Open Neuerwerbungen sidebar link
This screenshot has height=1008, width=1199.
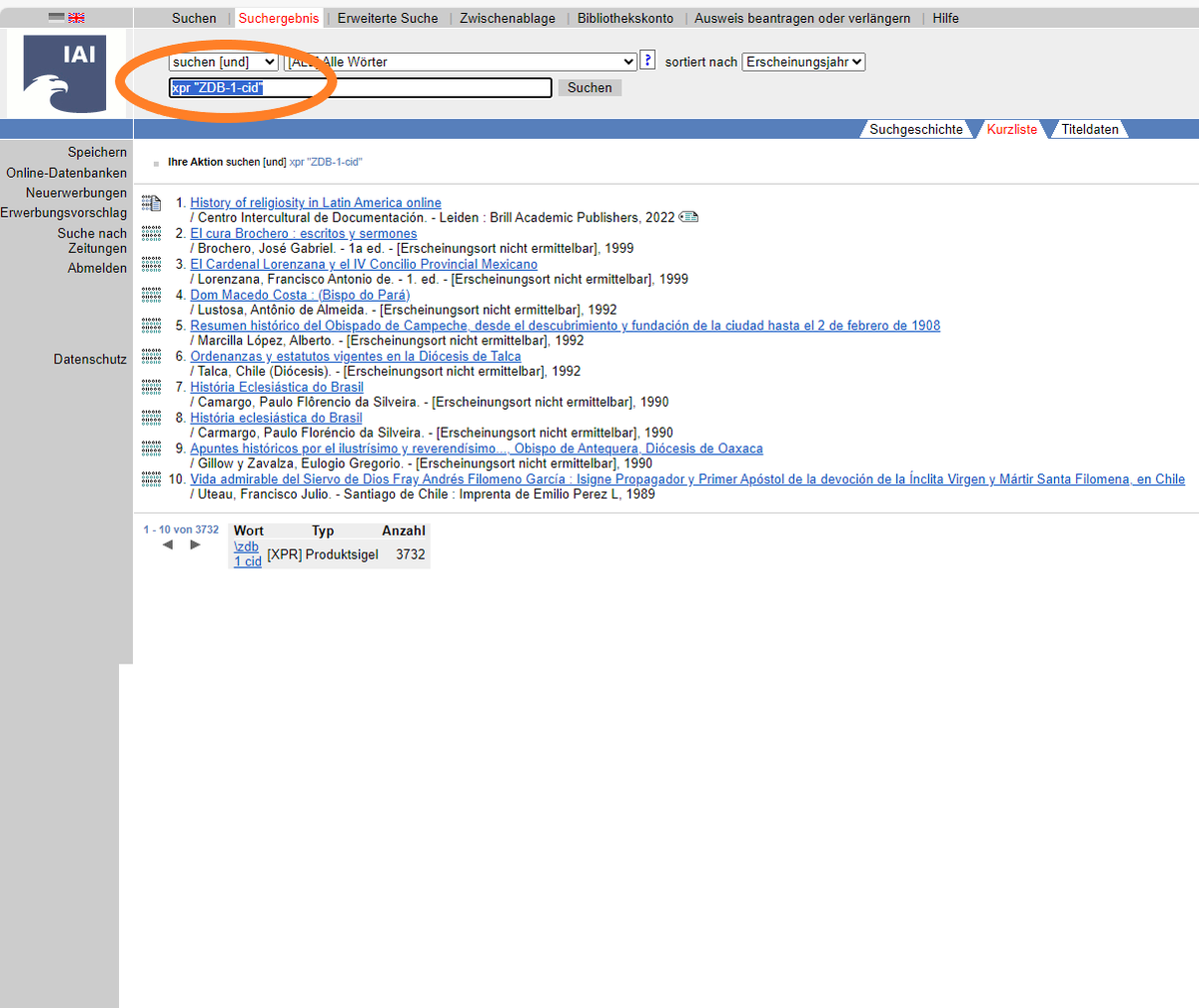tap(77, 193)
